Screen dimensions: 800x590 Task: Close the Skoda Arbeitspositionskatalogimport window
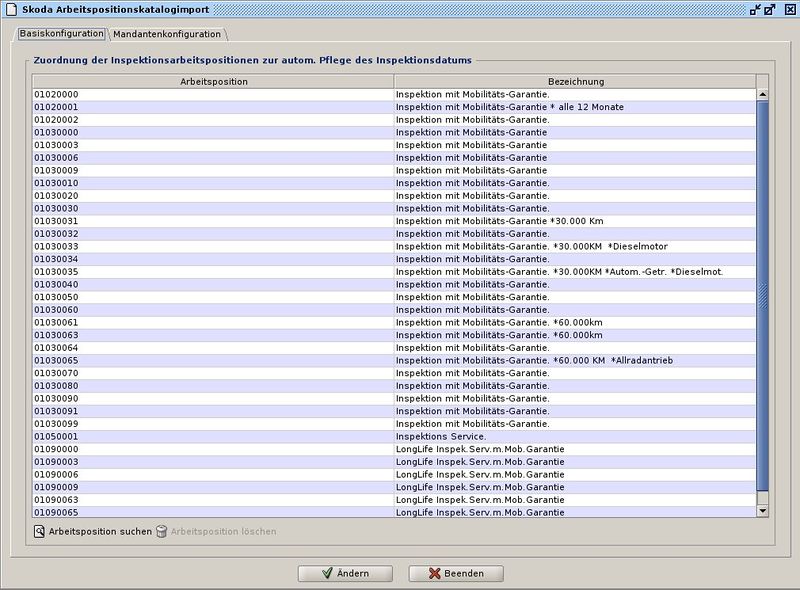(x=790, y=9)
